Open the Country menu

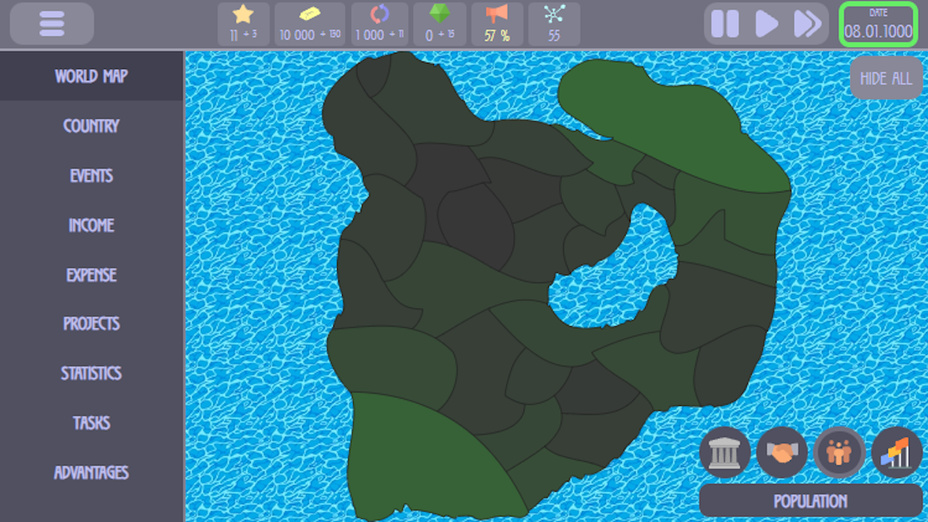(x=91, y=126)
